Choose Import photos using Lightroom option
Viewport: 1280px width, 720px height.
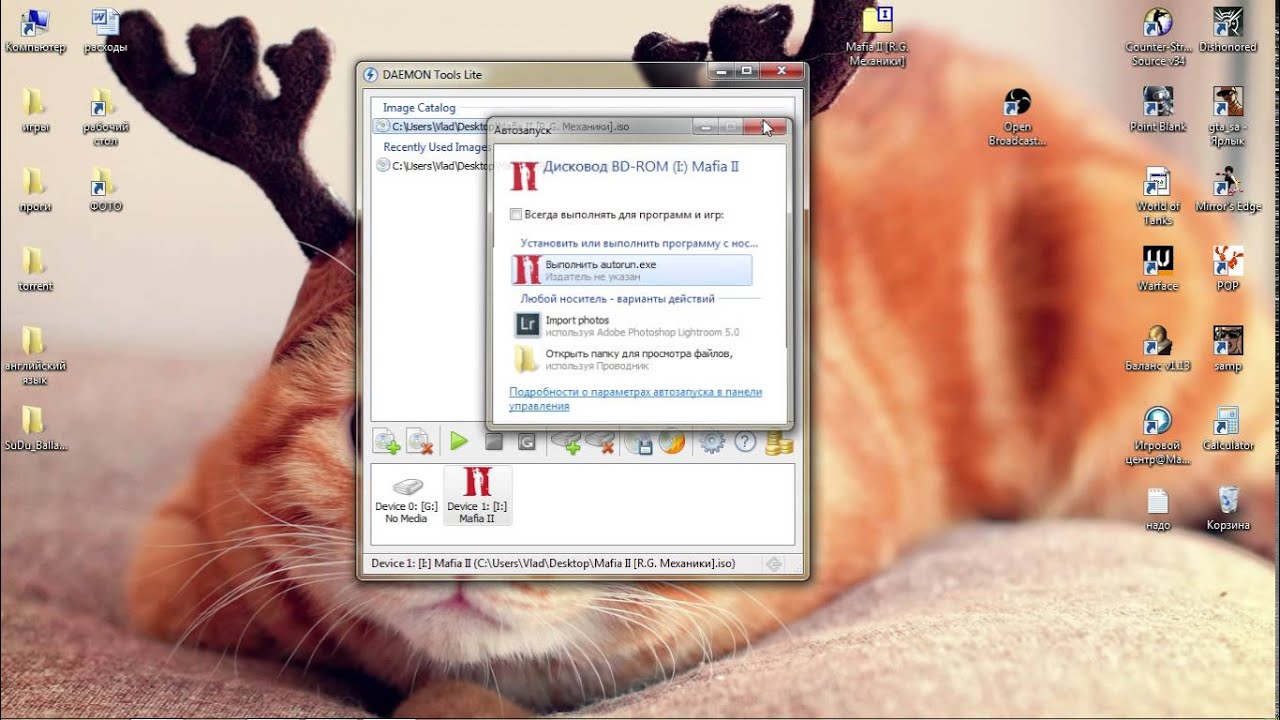[631, 326]
